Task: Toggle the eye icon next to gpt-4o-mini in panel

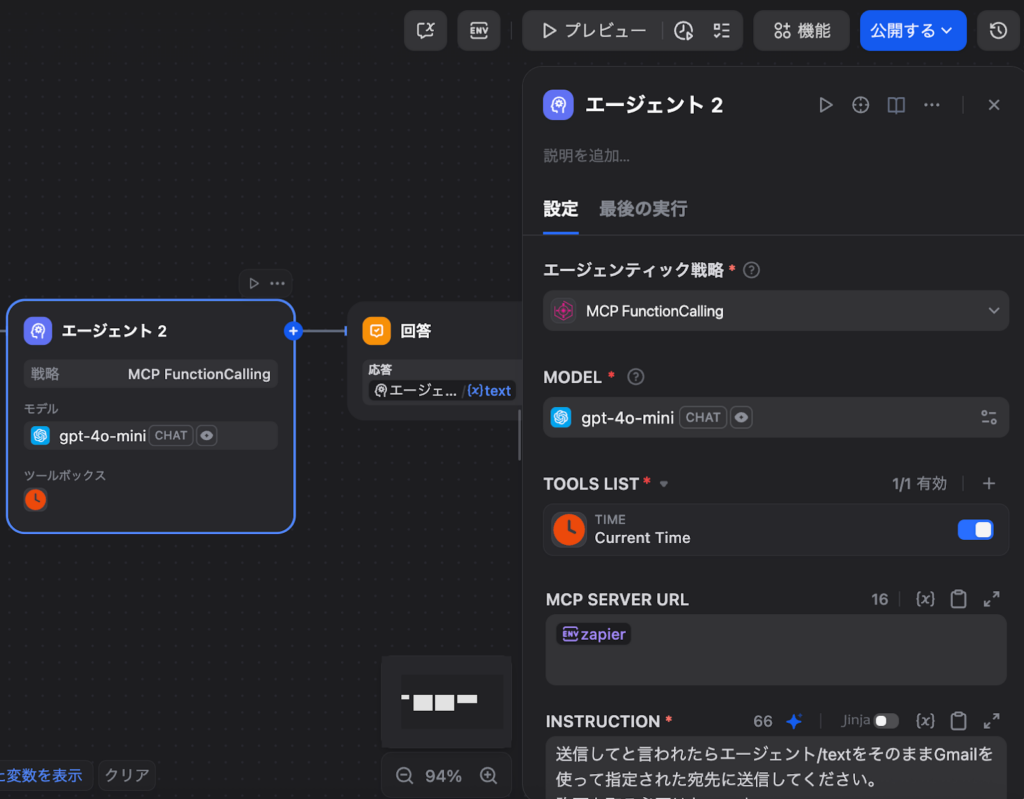Action: [741, 418]
